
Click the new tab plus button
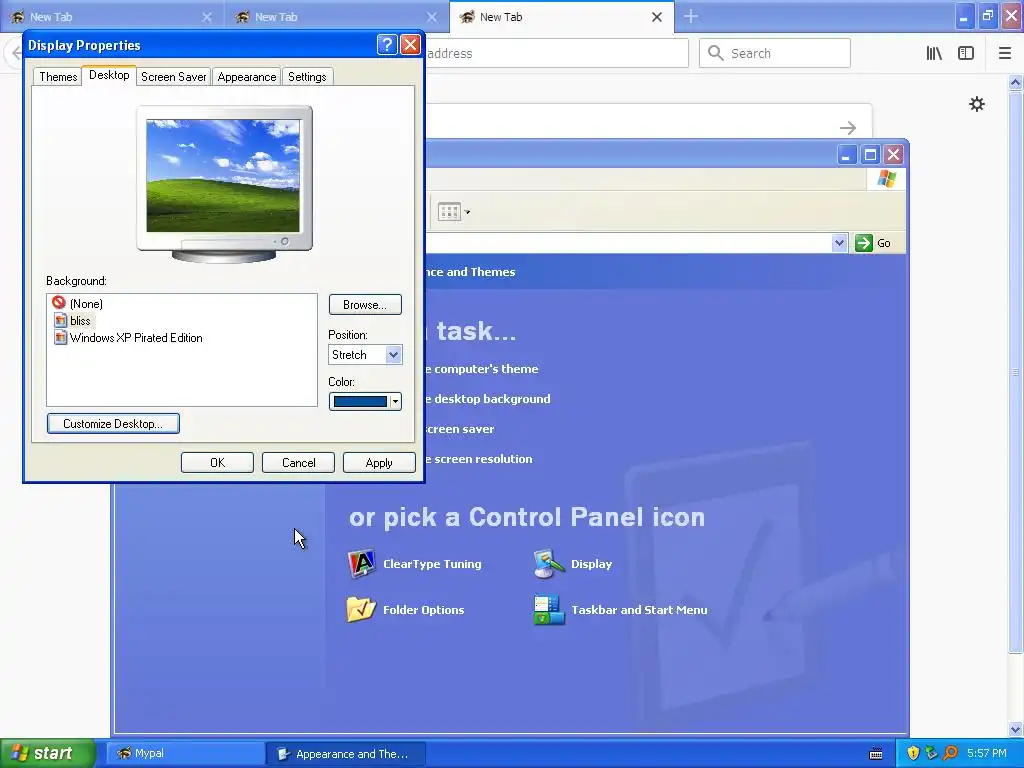pyautogui.click(x=691, y=16)
